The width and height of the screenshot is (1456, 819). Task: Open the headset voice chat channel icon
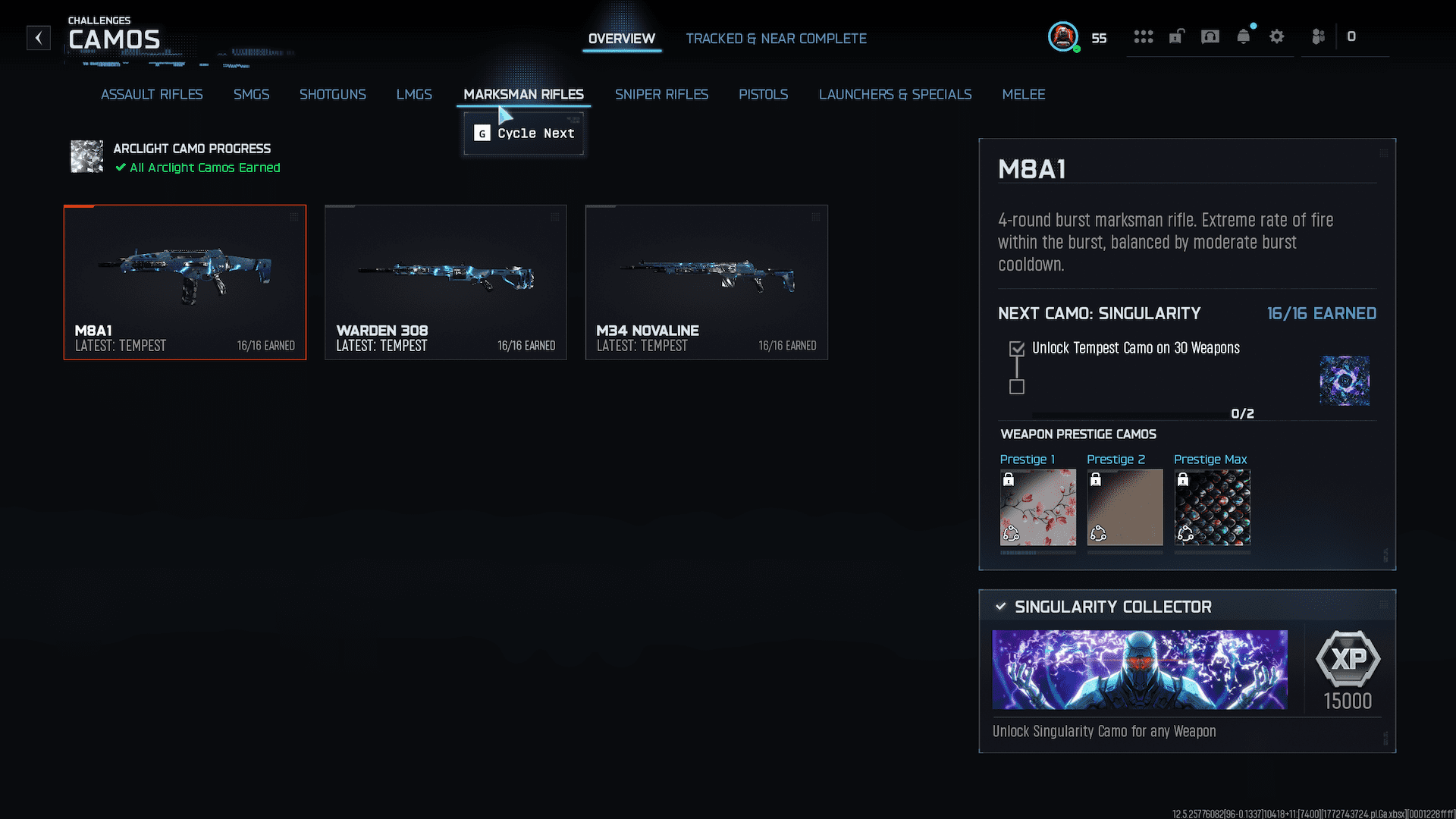pyautogui.click(x=1210, y=36)
